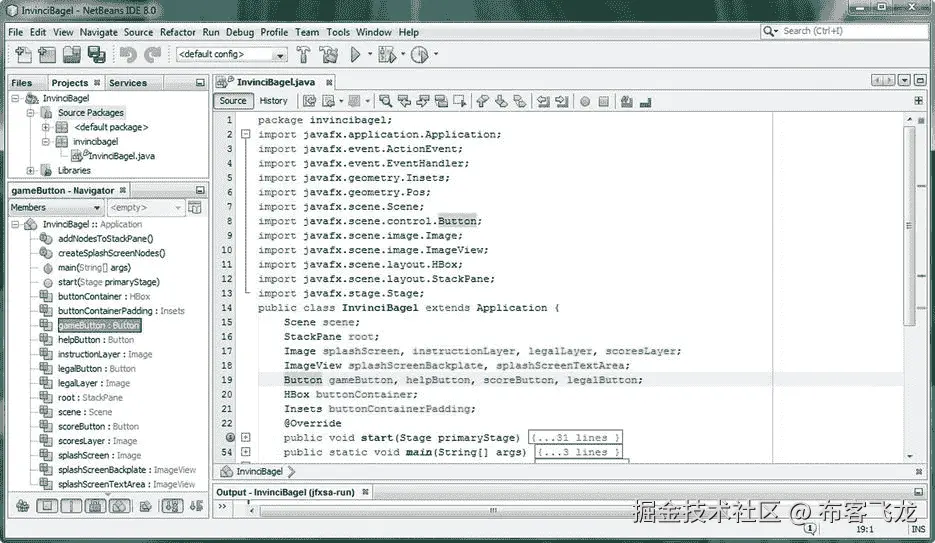Click the Undo arrow icon
The height and width of the screenshot is (543, 935).
128,54
